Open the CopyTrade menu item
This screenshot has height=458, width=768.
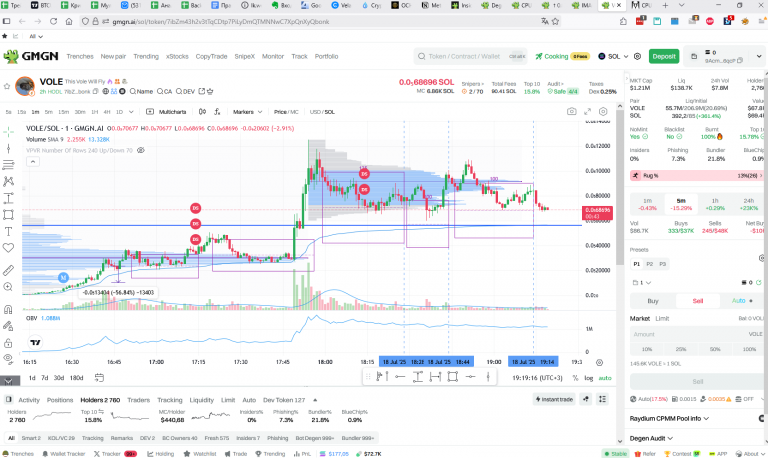[211, 56]
